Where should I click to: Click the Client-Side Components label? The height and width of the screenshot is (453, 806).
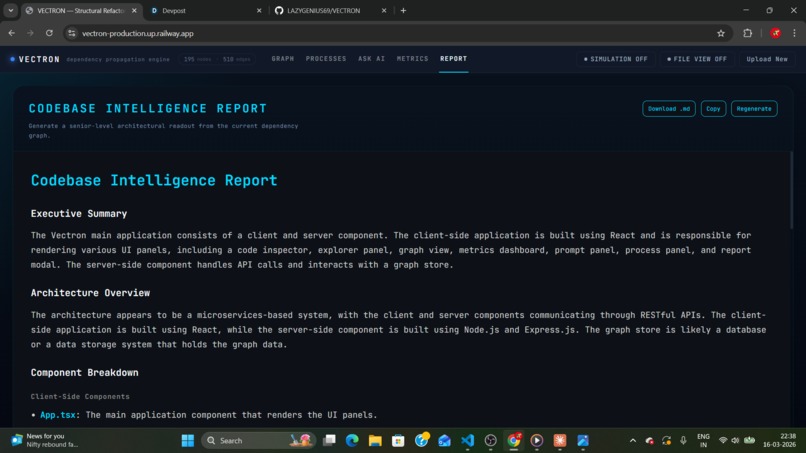tap(80, 396)
